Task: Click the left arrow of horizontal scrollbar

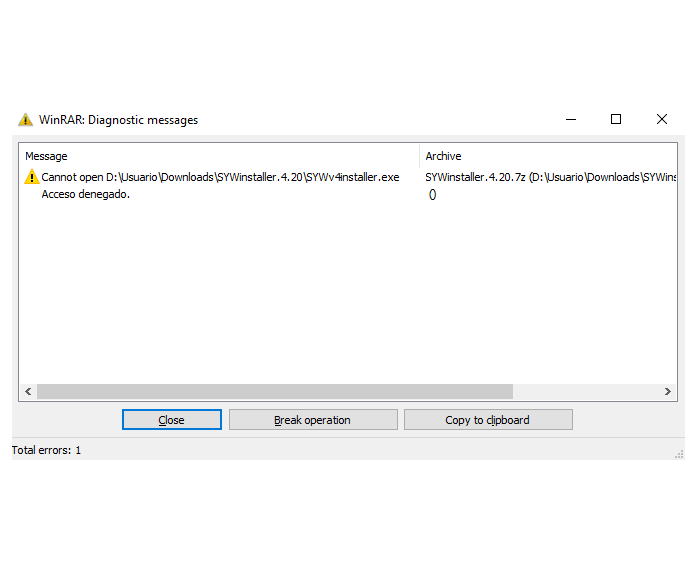Action: tap(28, 391)
